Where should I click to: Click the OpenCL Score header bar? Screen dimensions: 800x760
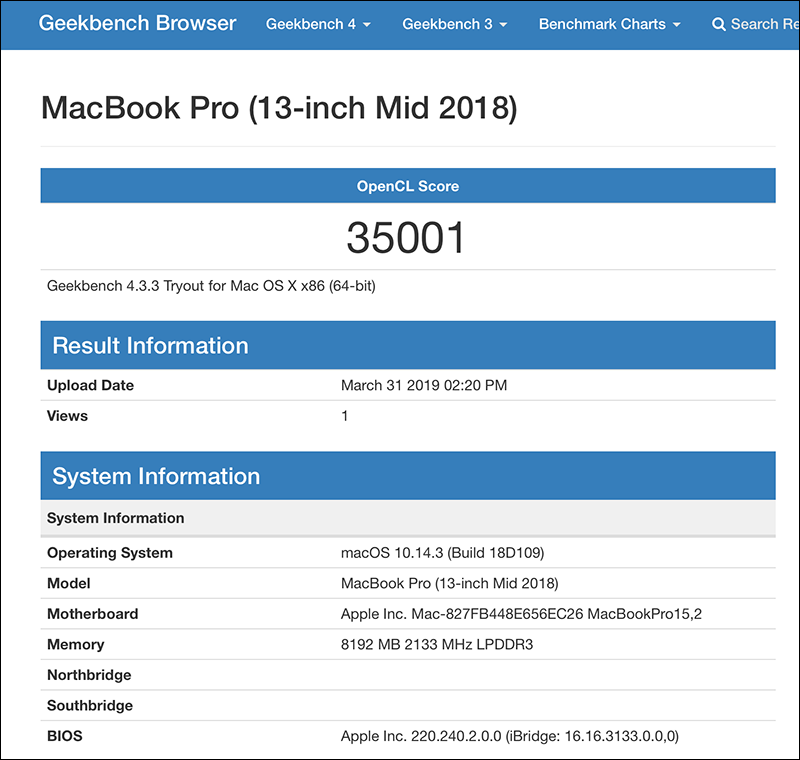[408, 186]
